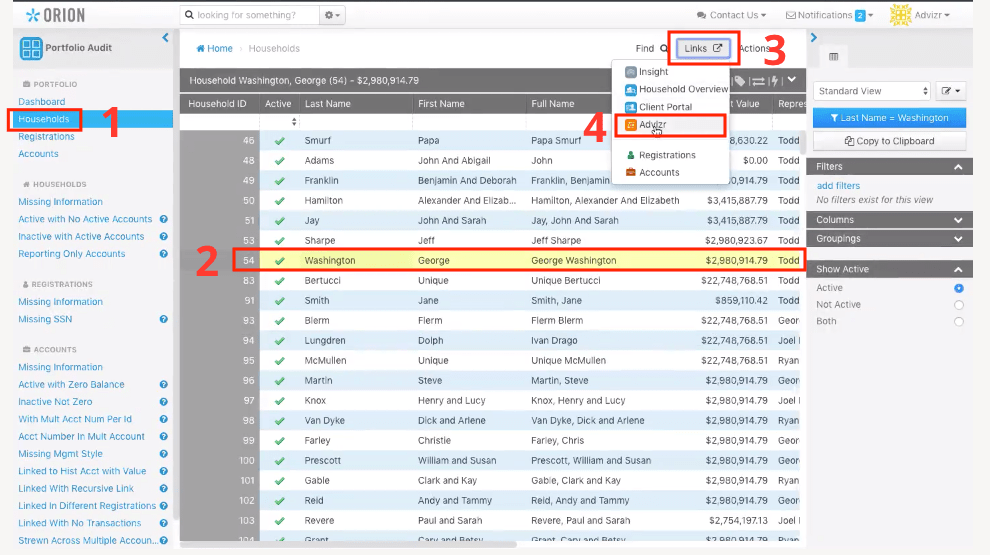Viewport: 990px width, 555px height.
Task: Select the Both radio button
Action: click(x=958, y=321)
